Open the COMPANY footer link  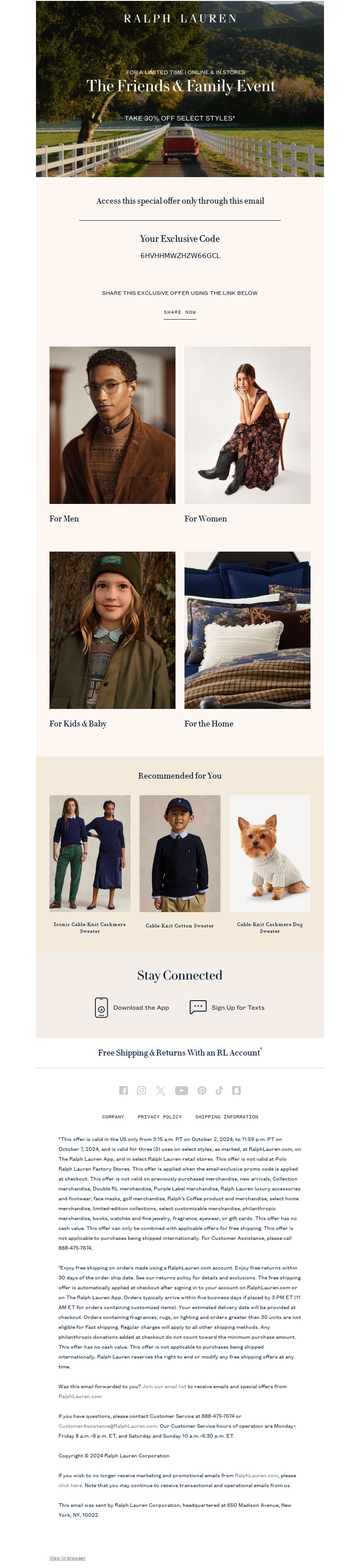112,1117
